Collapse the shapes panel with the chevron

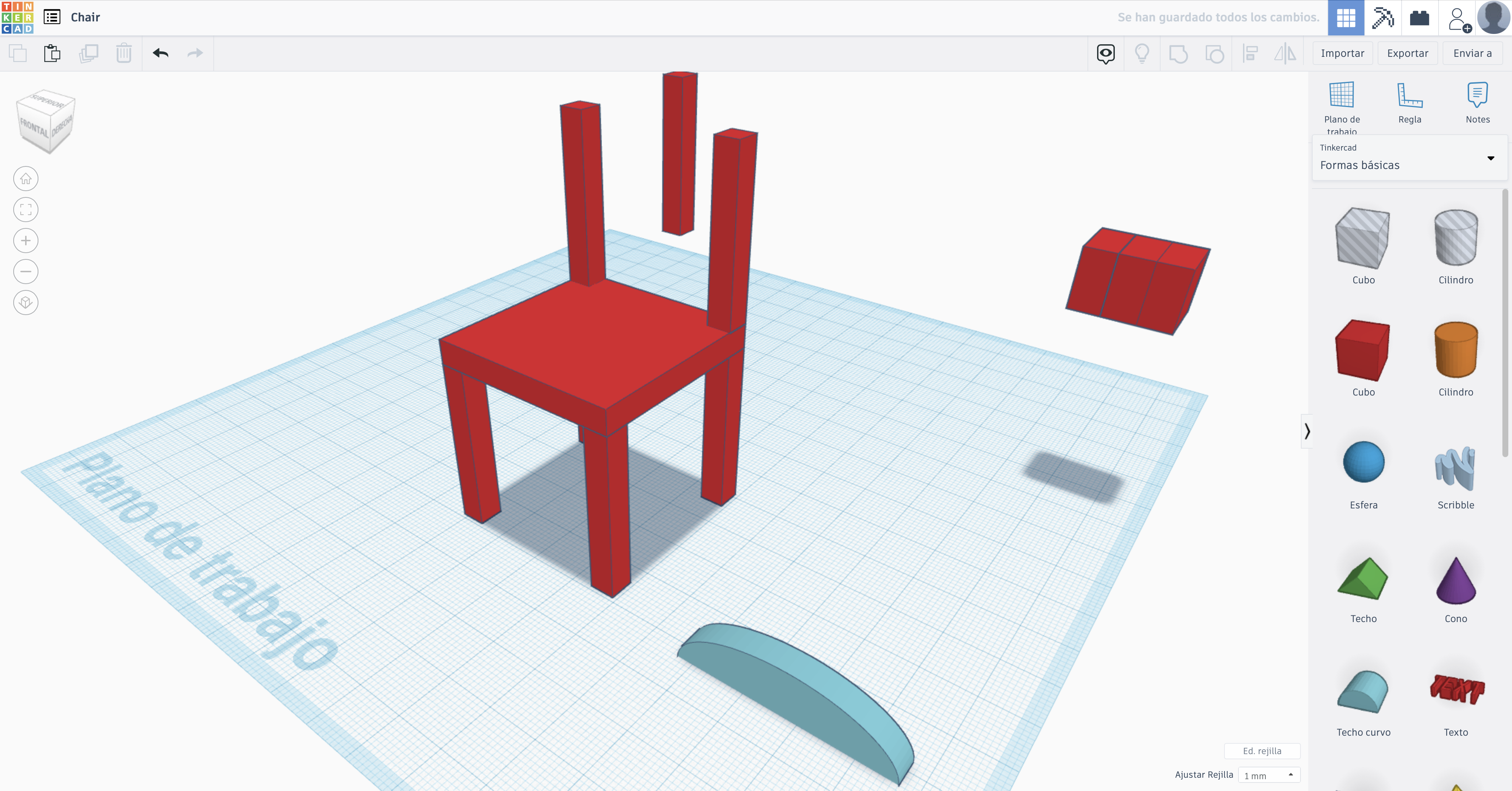click(1306, 431)
